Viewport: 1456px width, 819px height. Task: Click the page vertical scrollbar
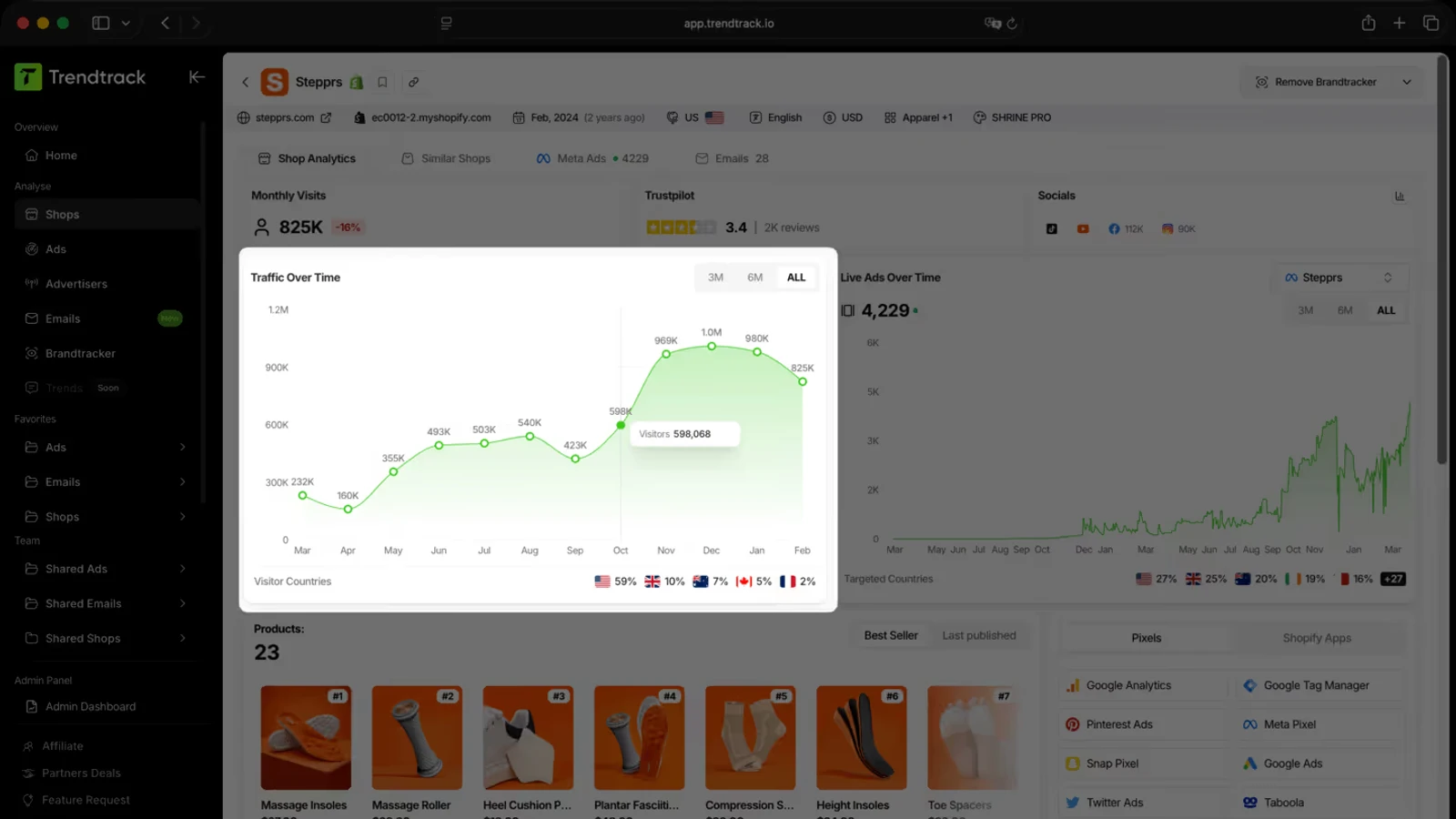(x=1442, y=259)
